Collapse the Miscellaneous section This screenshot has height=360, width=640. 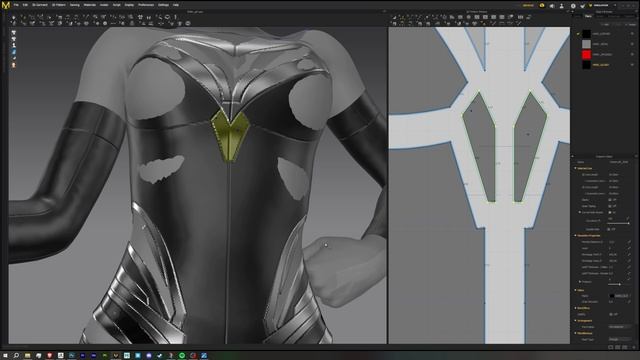[576, 333]
